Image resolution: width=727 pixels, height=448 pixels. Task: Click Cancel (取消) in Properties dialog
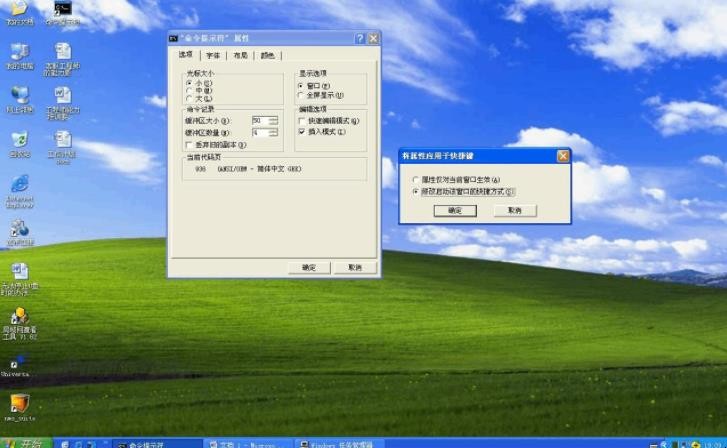355,268
